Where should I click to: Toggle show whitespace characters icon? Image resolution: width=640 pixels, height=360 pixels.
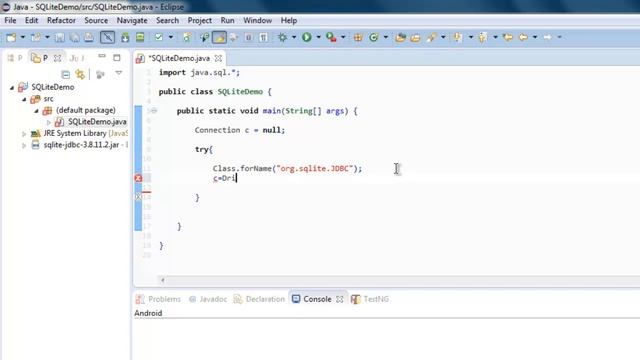pyautogui.click(x=263, y=38)
